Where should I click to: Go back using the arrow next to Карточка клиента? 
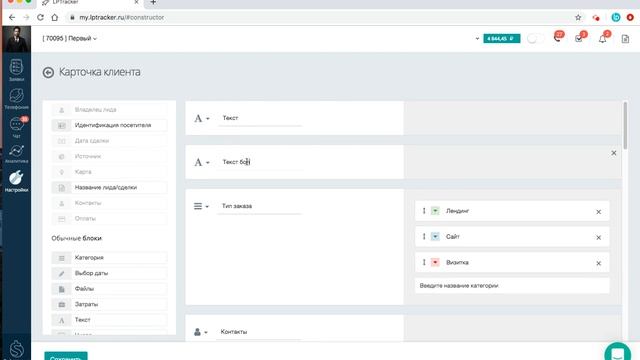(48, 73)
